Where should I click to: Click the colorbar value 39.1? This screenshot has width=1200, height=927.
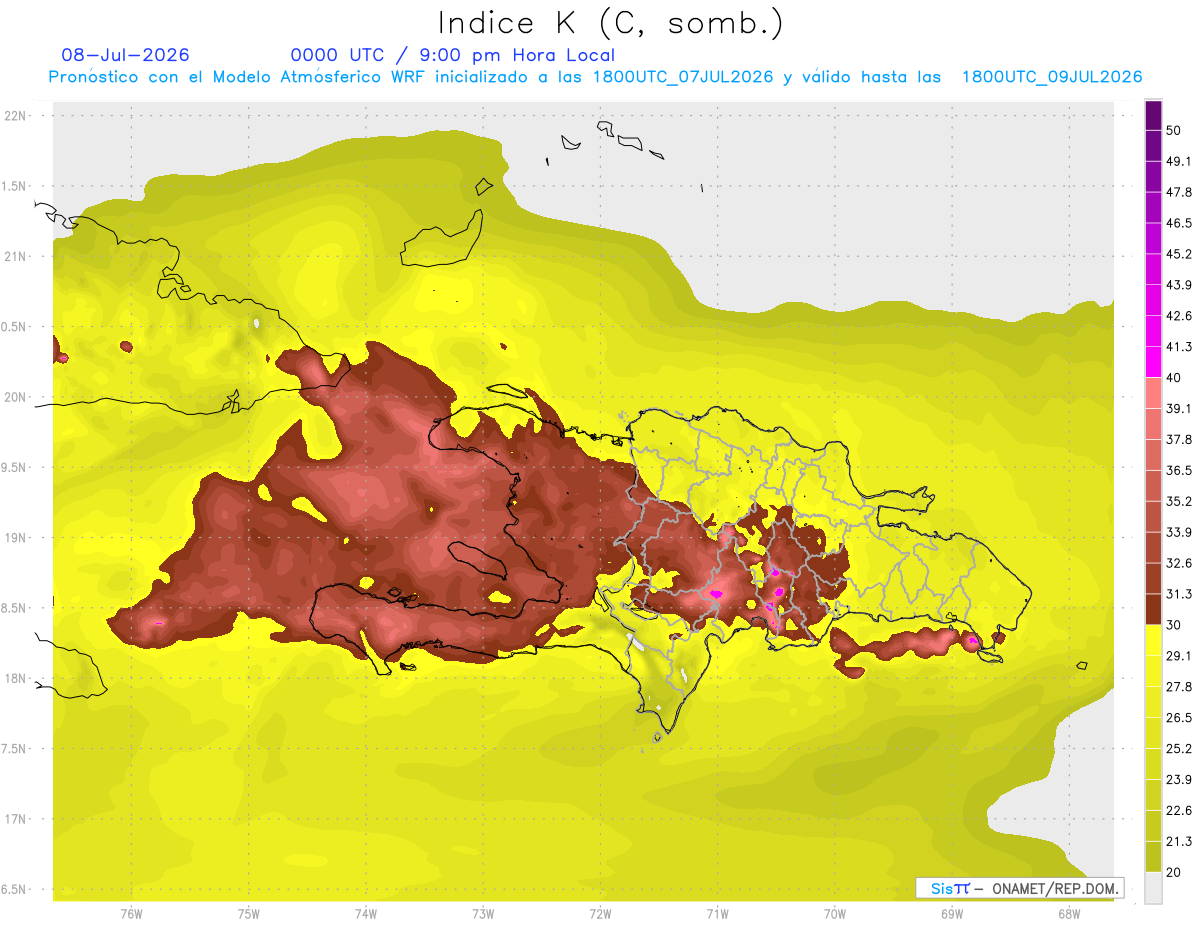[1178, 409]
